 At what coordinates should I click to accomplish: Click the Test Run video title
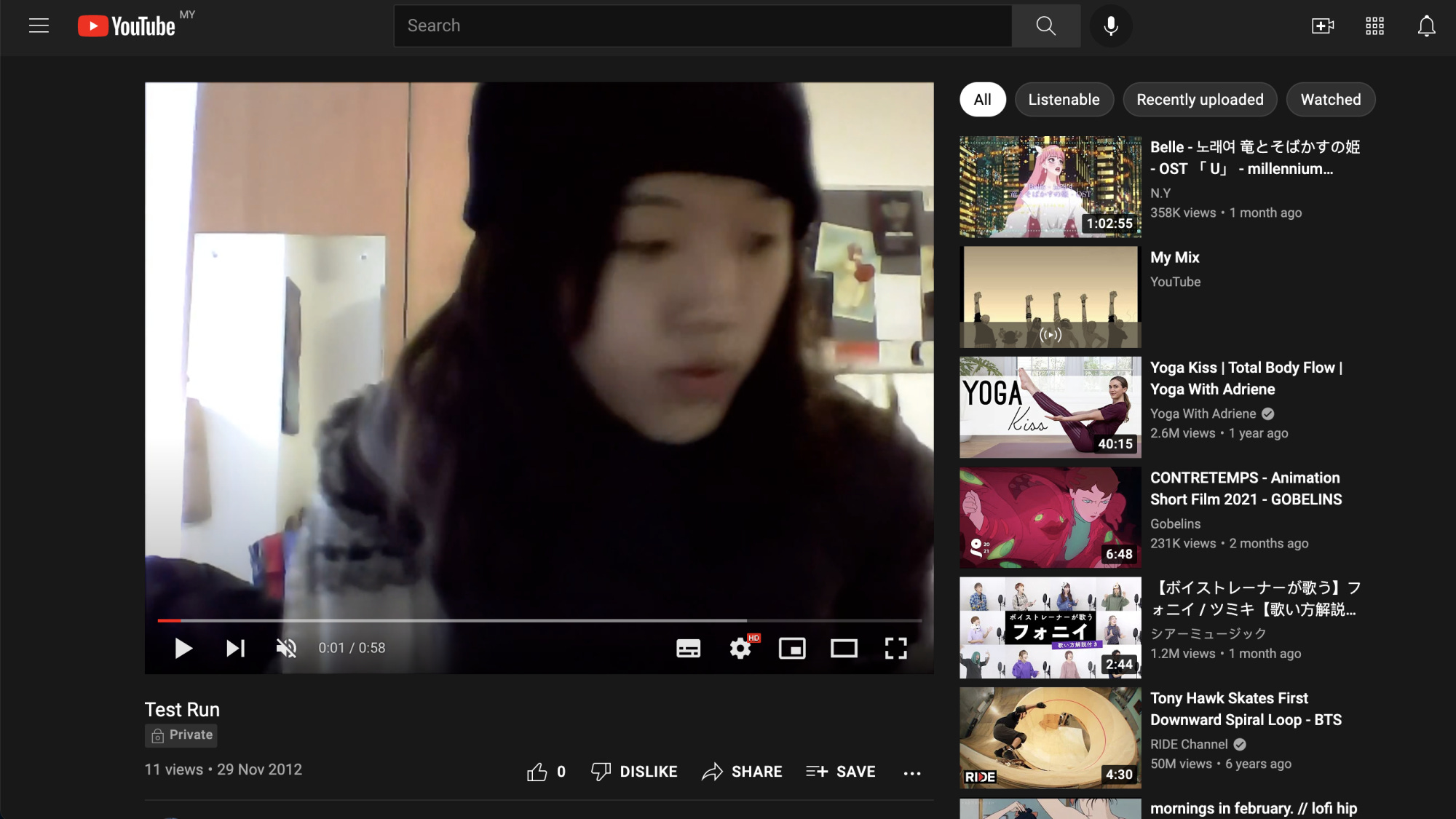[x=182, y=710]
